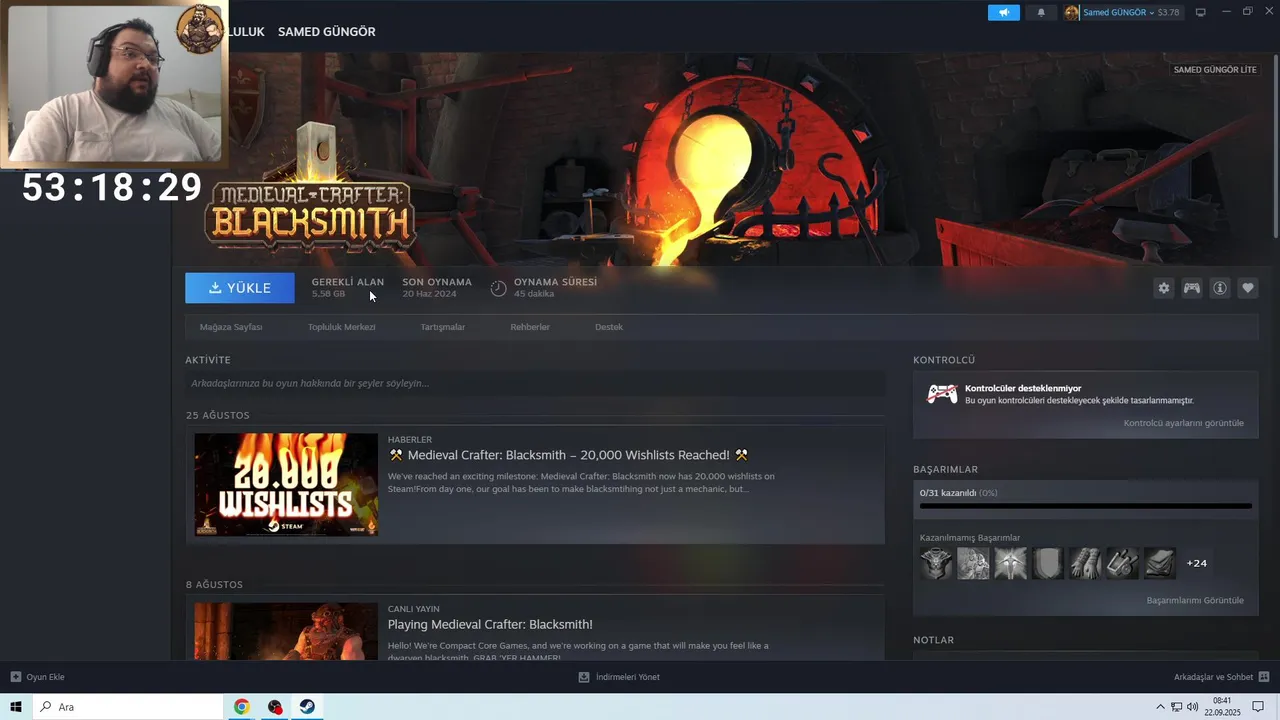
Task: Expand the system tray hidden icons chevron
Action: [x=1160, y=707]
